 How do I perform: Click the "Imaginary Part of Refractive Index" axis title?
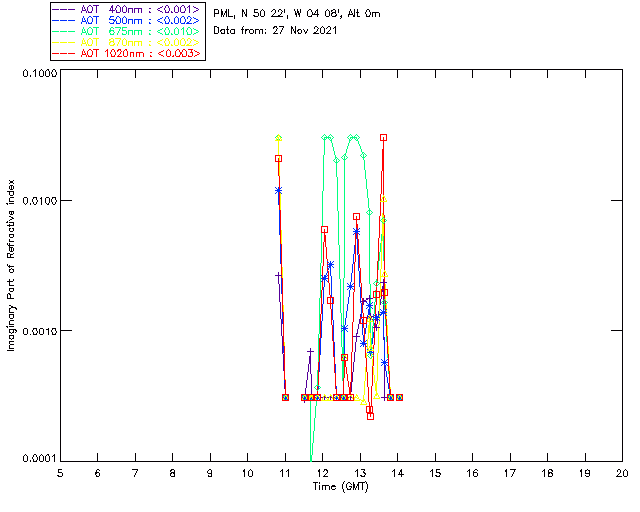tap(12, 267)
